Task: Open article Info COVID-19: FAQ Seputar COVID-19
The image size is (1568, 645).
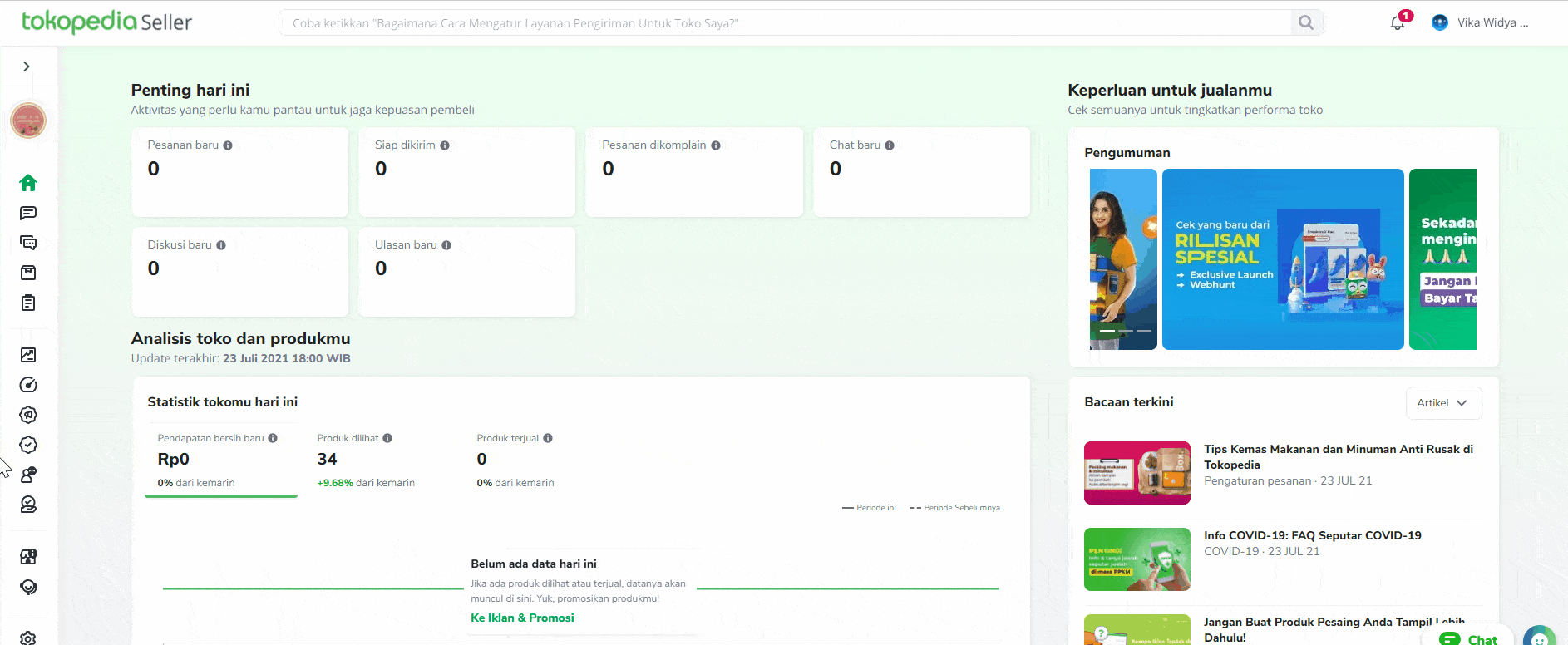Action: [x=1313, y=535]
